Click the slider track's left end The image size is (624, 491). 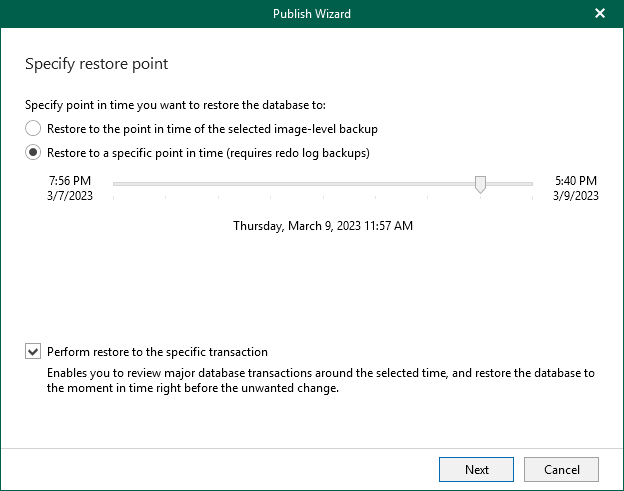117,184
